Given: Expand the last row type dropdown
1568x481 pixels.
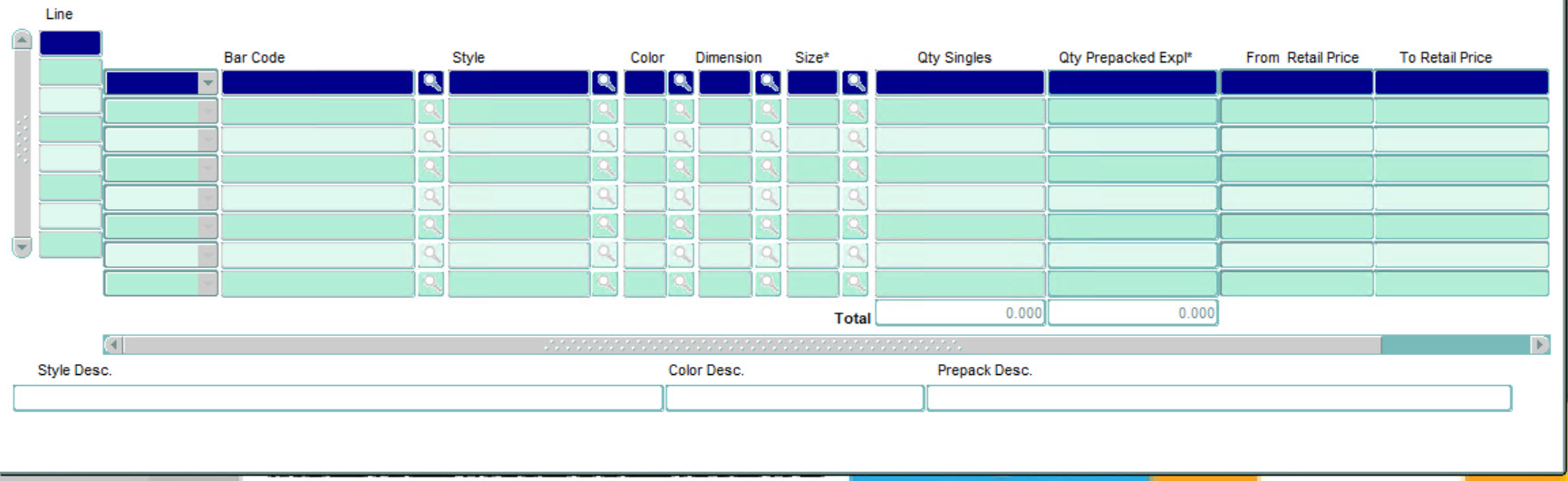Looking at the screenshot, I should tap(208, 284).
